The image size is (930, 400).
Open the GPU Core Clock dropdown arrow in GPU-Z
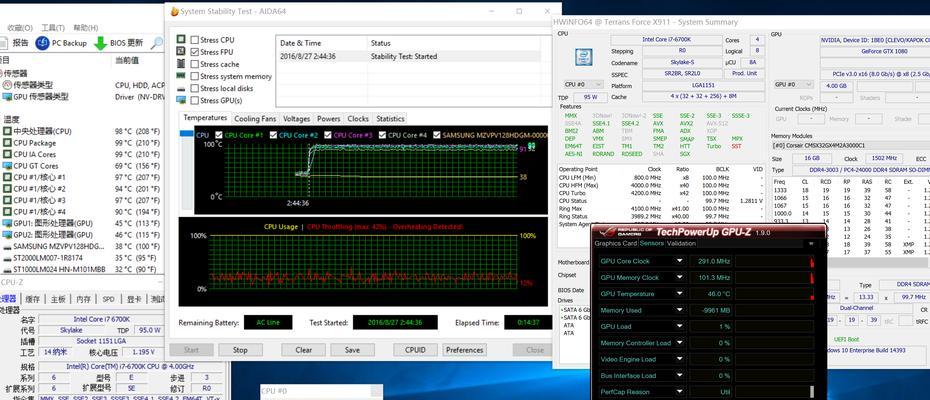point(680,261)
